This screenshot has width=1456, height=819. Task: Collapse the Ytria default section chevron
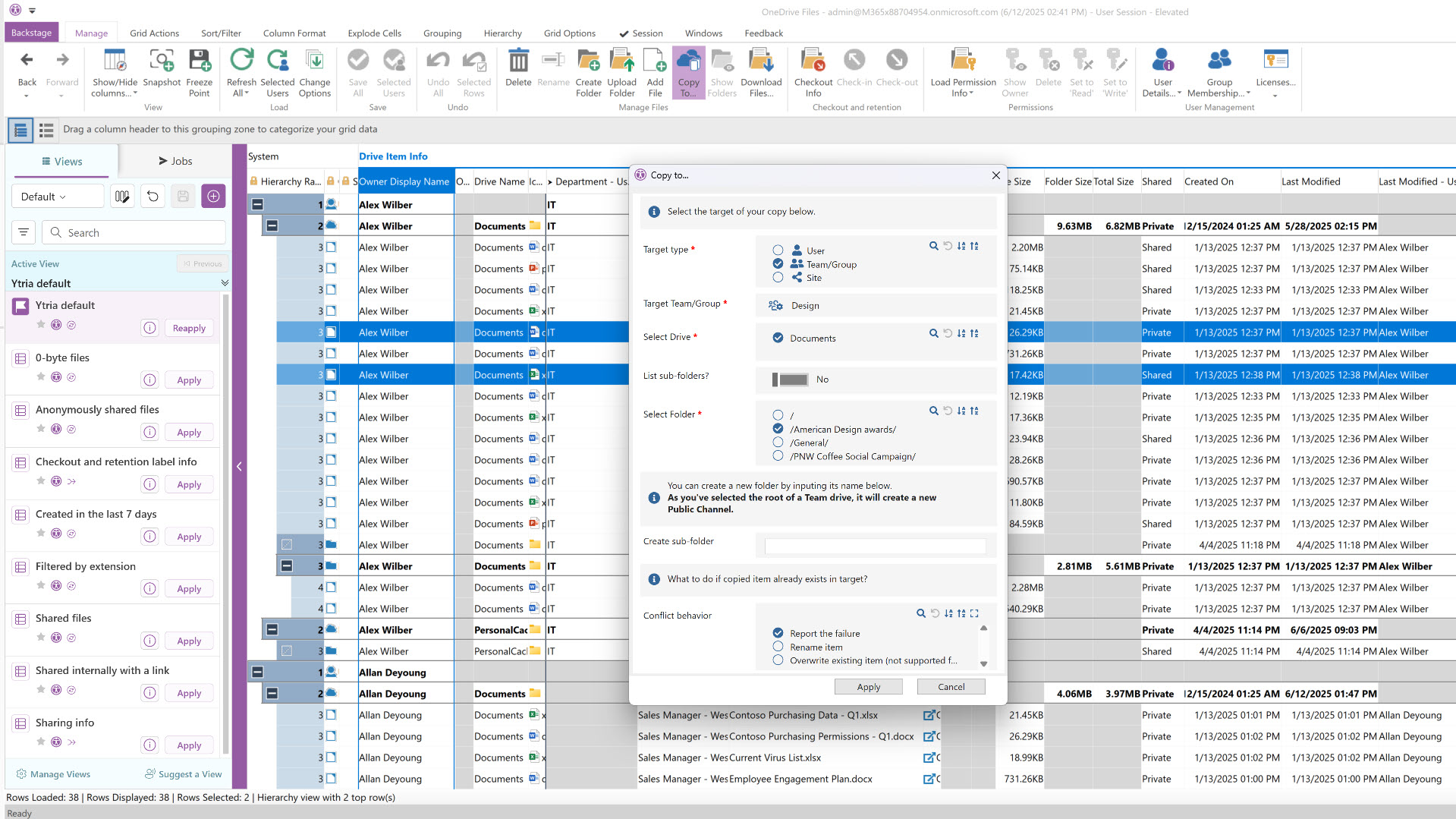point(225,283)
